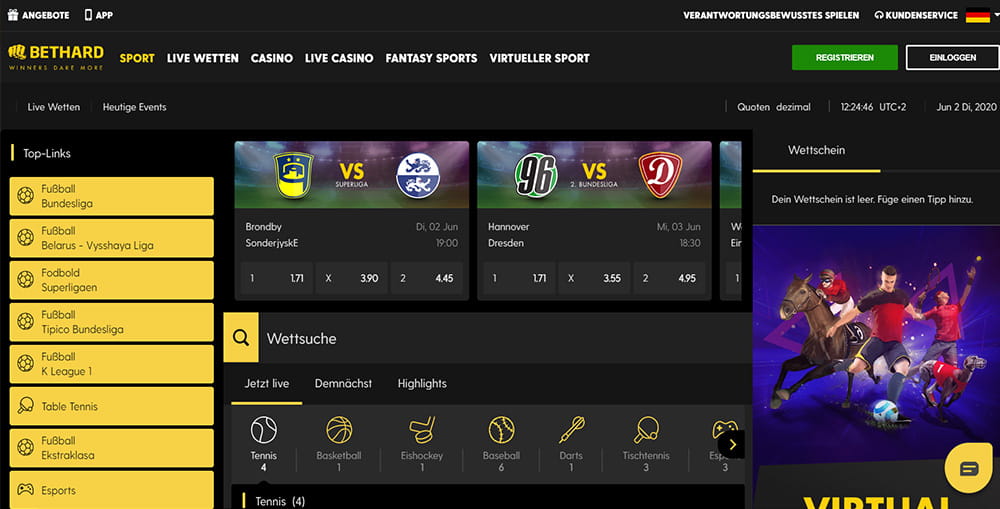Viewport: 1000px width, 509px height.
Task: Show more sports with the right arrow
Action: [732, 445]
